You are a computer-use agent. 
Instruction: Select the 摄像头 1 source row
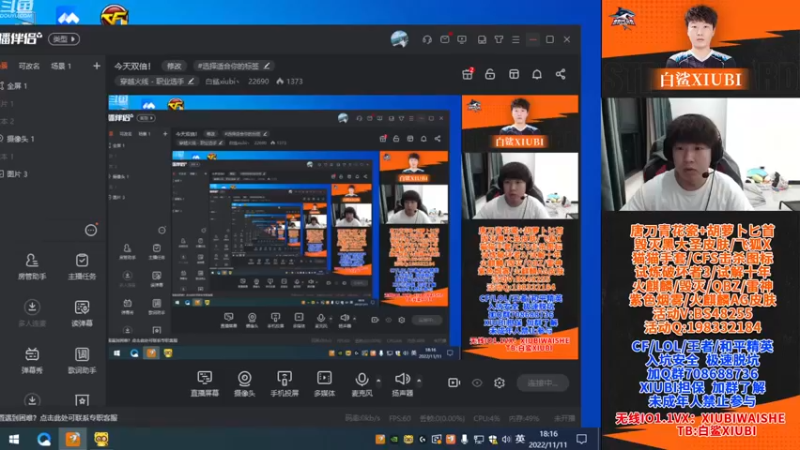click(x=51, y=139)
